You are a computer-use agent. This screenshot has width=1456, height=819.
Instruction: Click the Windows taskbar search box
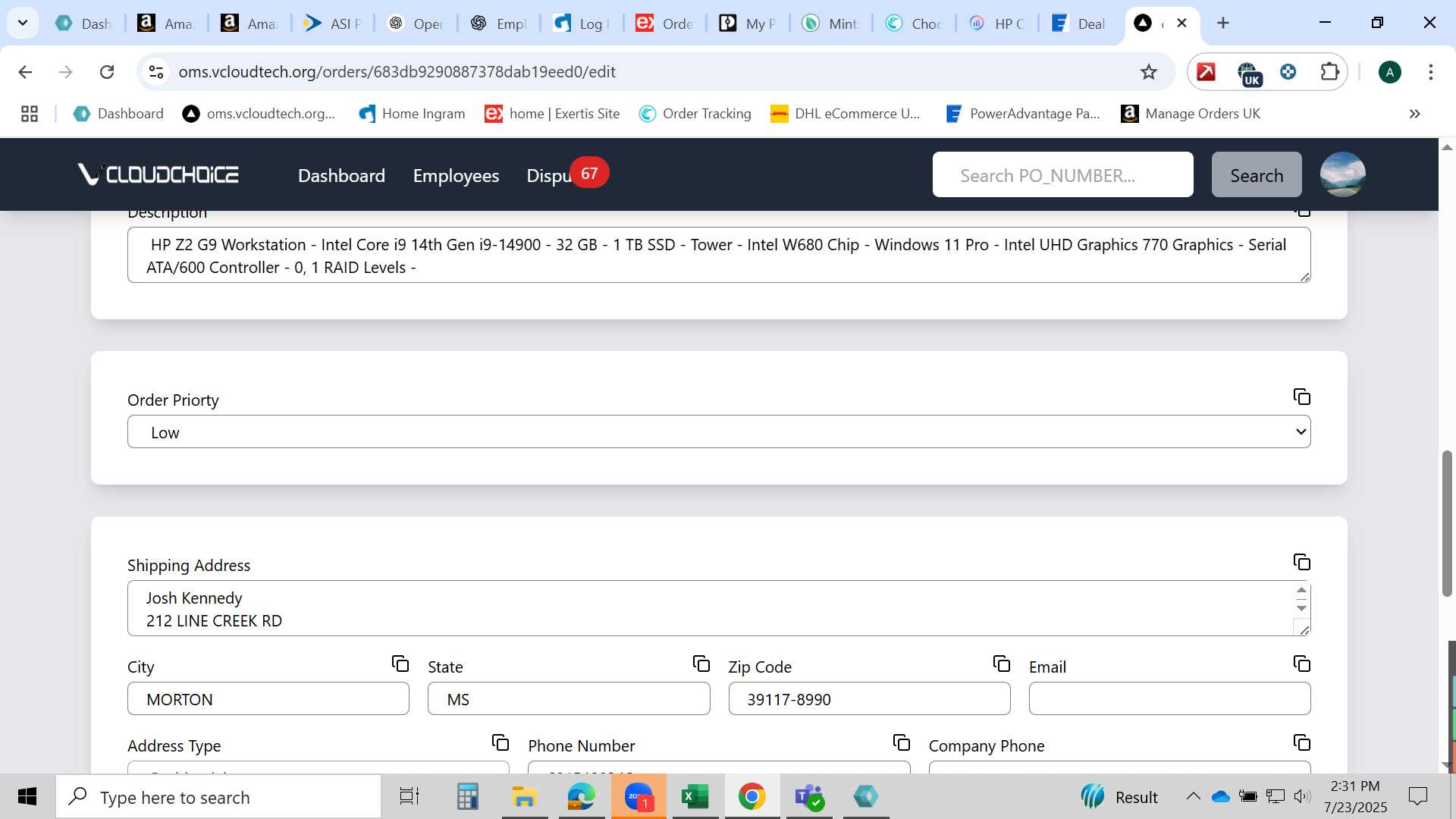218,797
